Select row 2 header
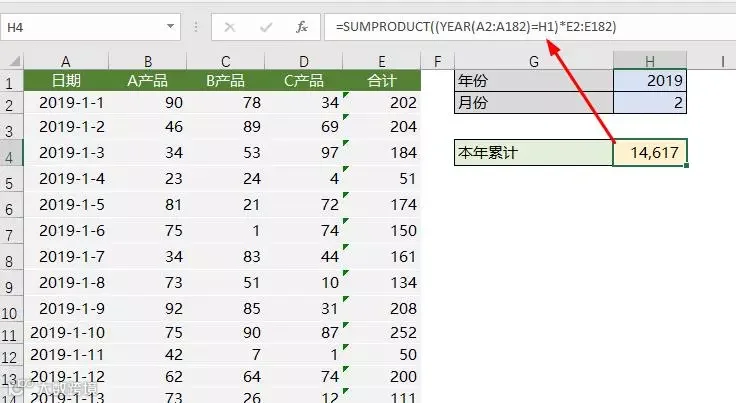The image size is (736, 403). click(10, 104)
